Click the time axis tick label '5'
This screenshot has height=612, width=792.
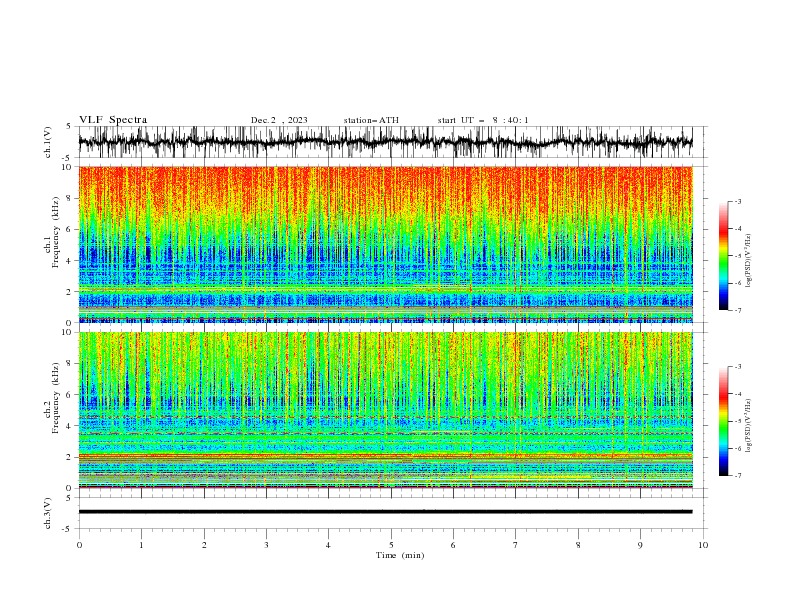point(391,545)
